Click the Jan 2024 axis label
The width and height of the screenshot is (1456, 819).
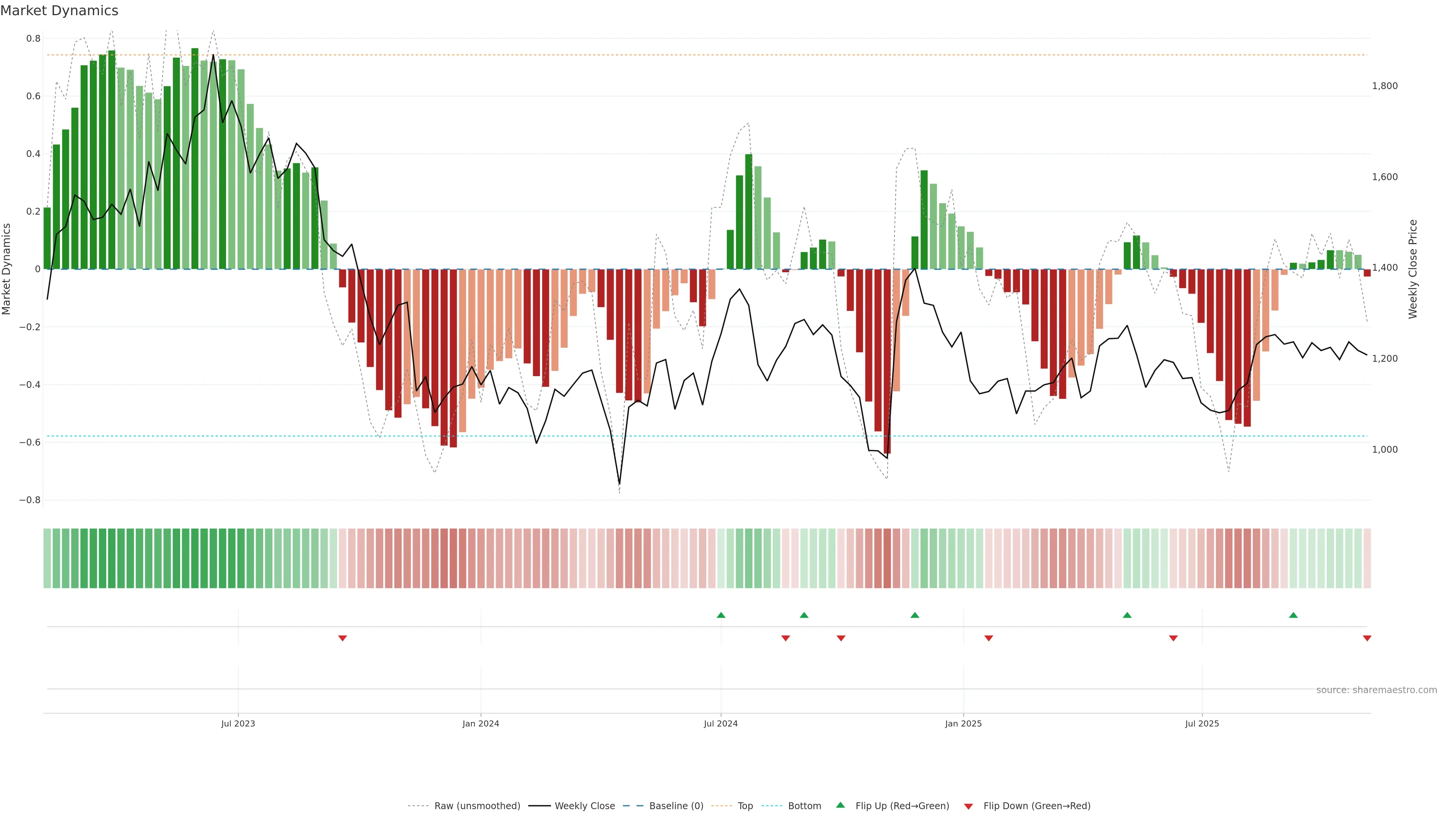[480, 723]
